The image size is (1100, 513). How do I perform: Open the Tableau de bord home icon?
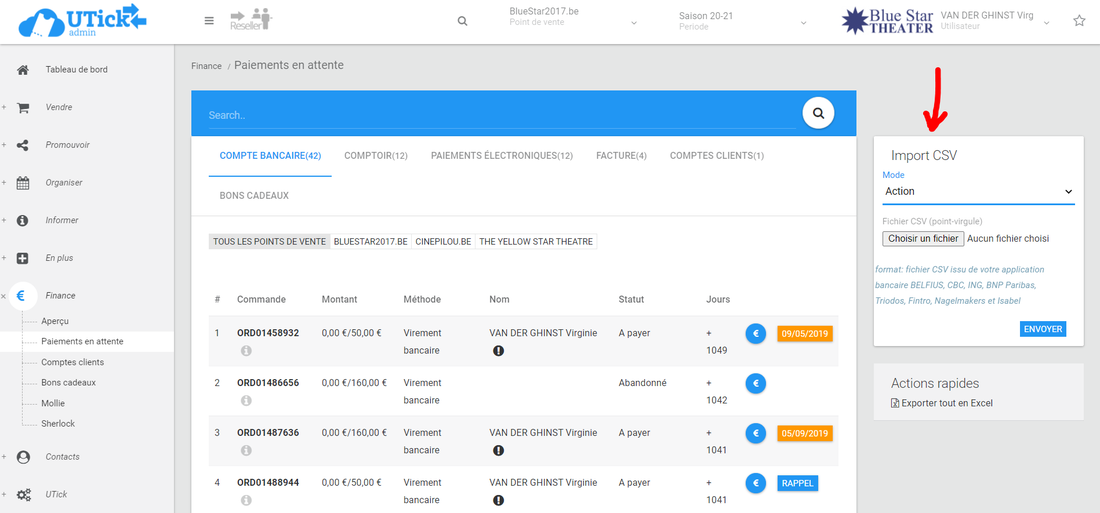(x=23, y=70)
